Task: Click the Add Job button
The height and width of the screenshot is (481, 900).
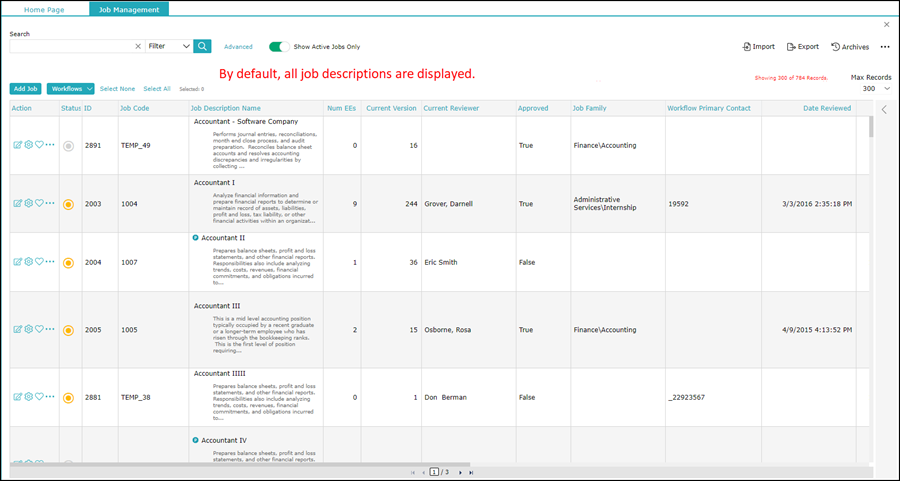Action: pyautogui.click(x=26, y=89)
